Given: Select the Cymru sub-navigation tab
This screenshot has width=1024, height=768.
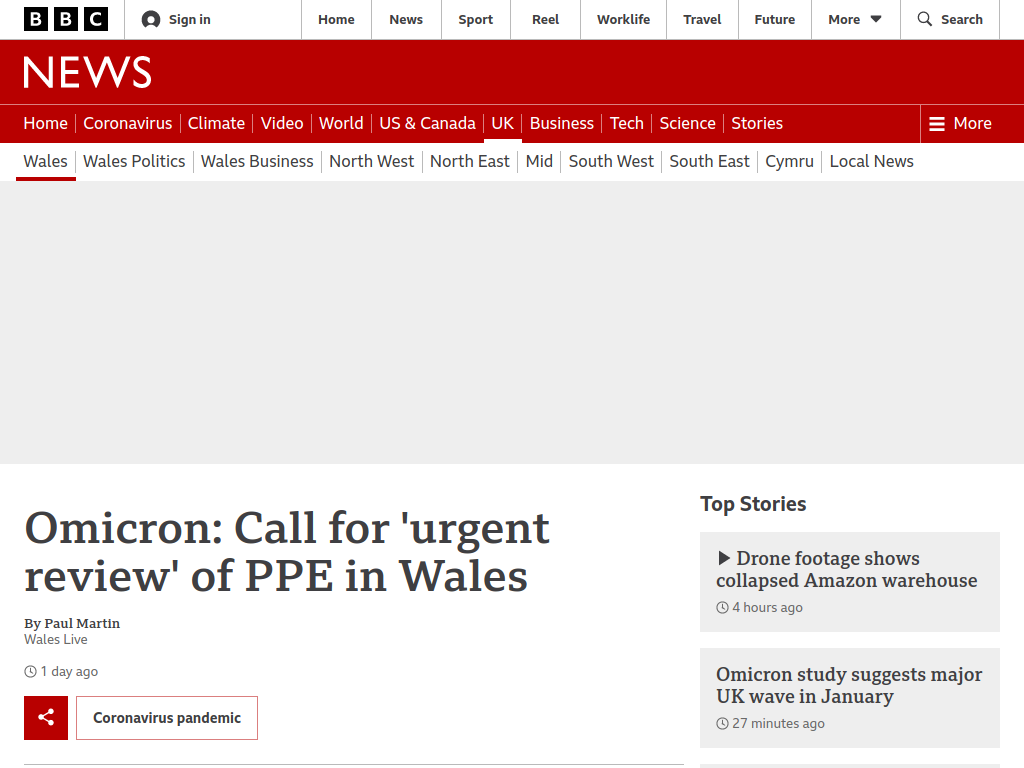Looking at the screenshot, I should 790,161.
